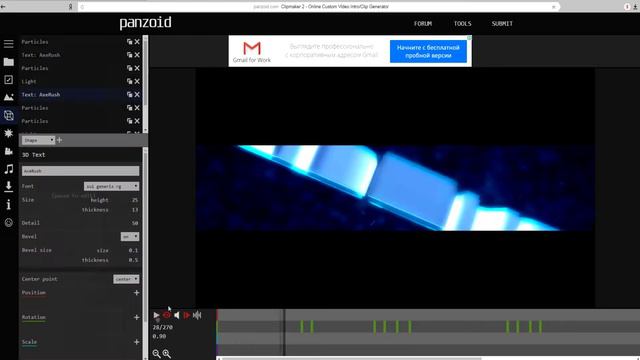Image resolution: width=640 pixels, height=360 pixels.
Task: Play the timeline preview
Action: 156,315
